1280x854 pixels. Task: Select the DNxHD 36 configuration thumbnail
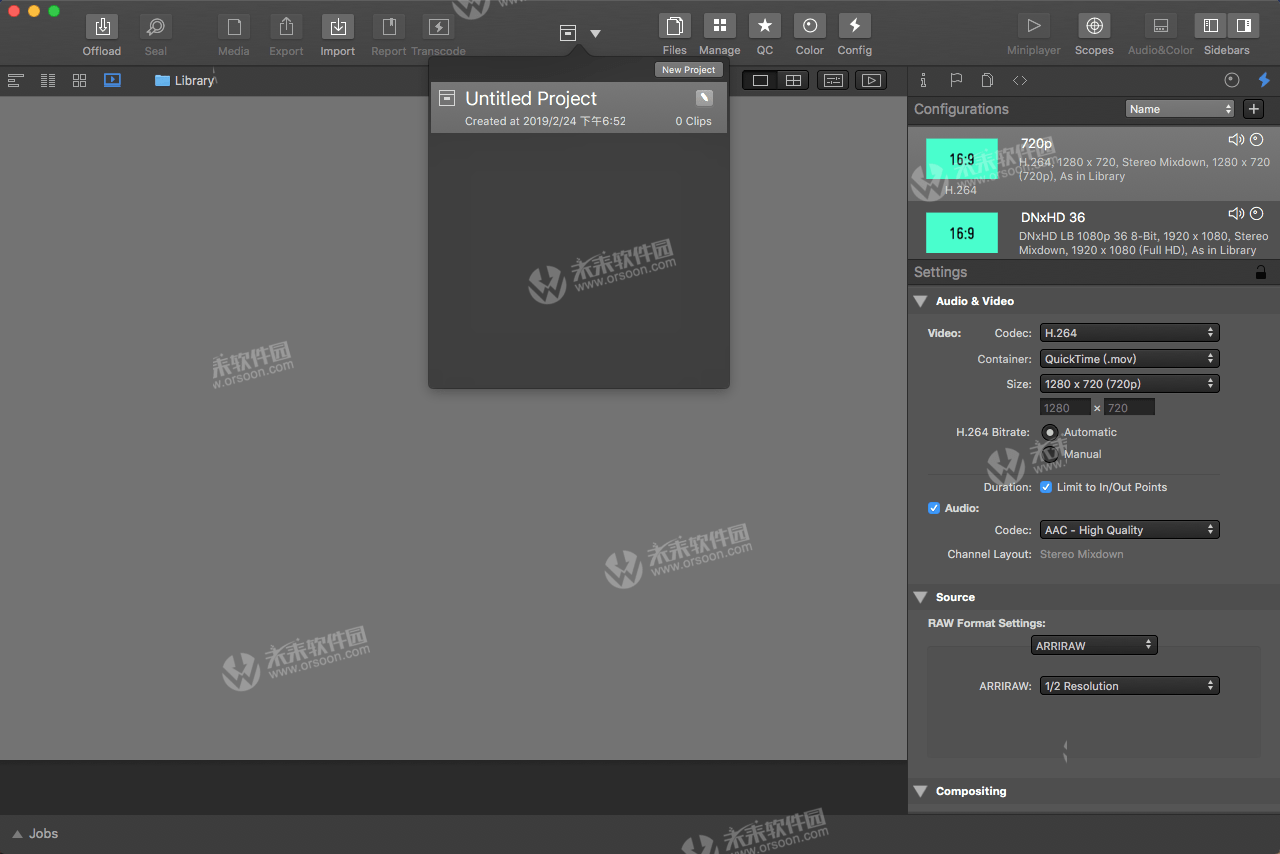(x=961, y=233)
